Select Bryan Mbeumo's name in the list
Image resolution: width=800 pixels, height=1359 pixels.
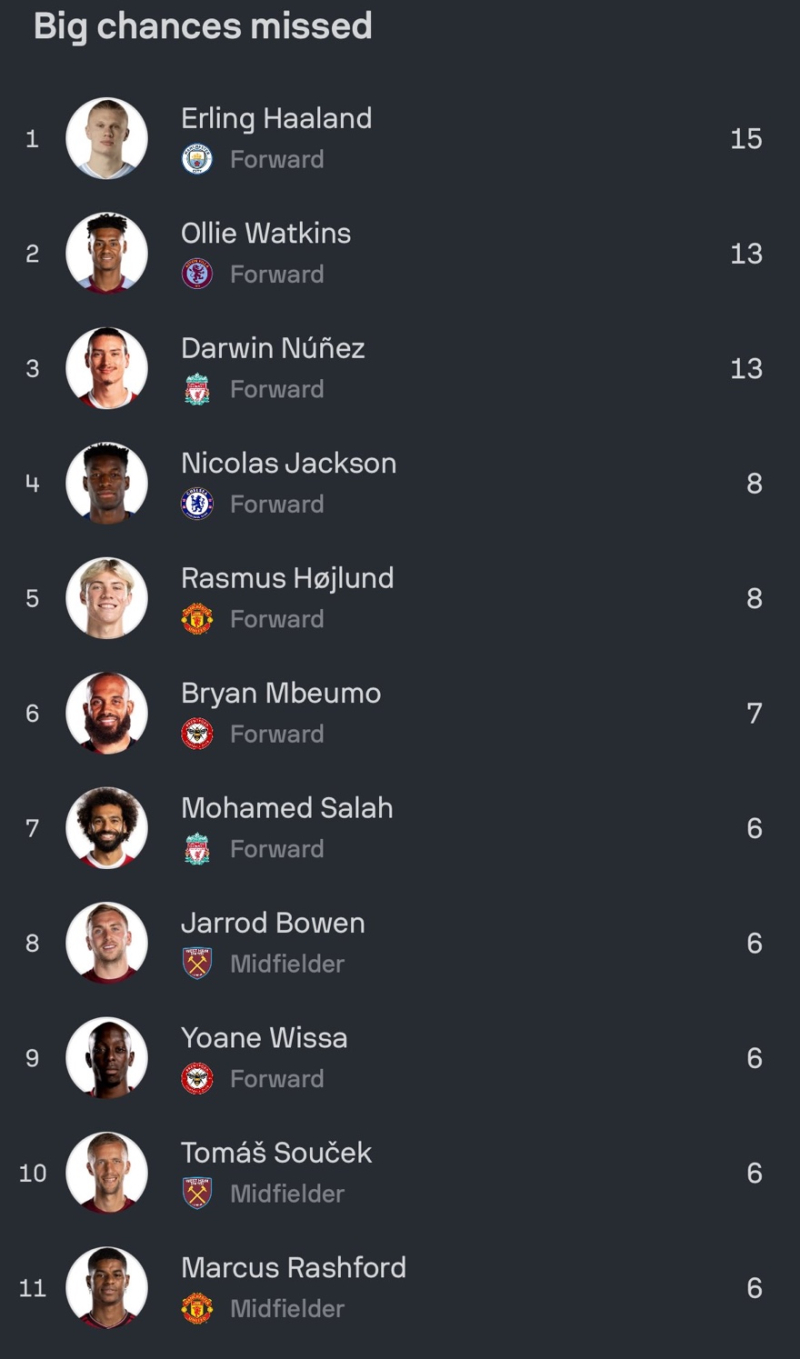pyautogui.click(x=281, y=693)
